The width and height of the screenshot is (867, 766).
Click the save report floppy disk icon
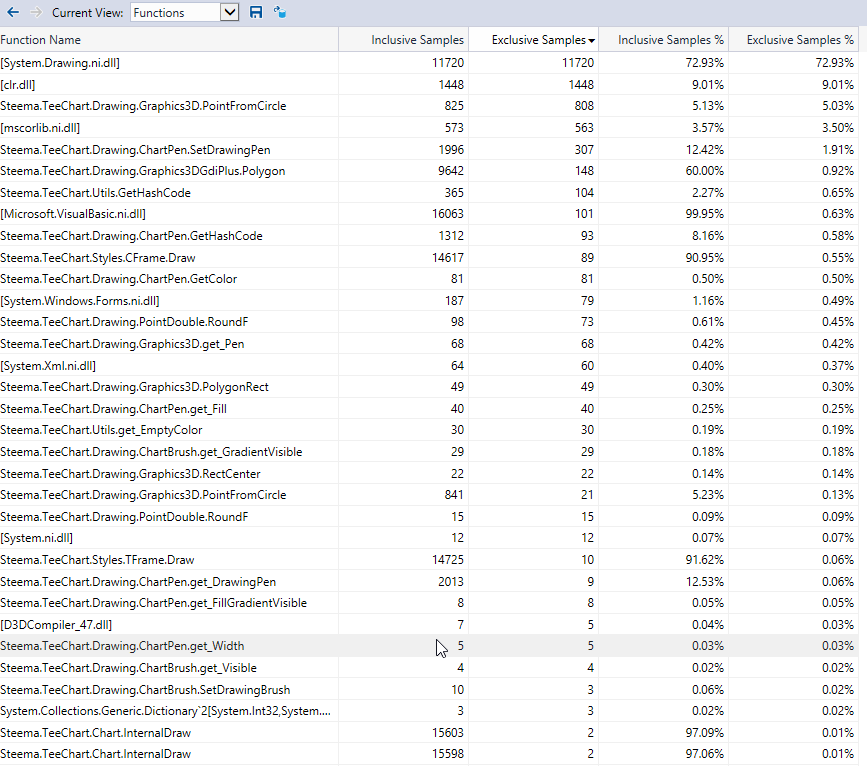[x=255, y=12]
